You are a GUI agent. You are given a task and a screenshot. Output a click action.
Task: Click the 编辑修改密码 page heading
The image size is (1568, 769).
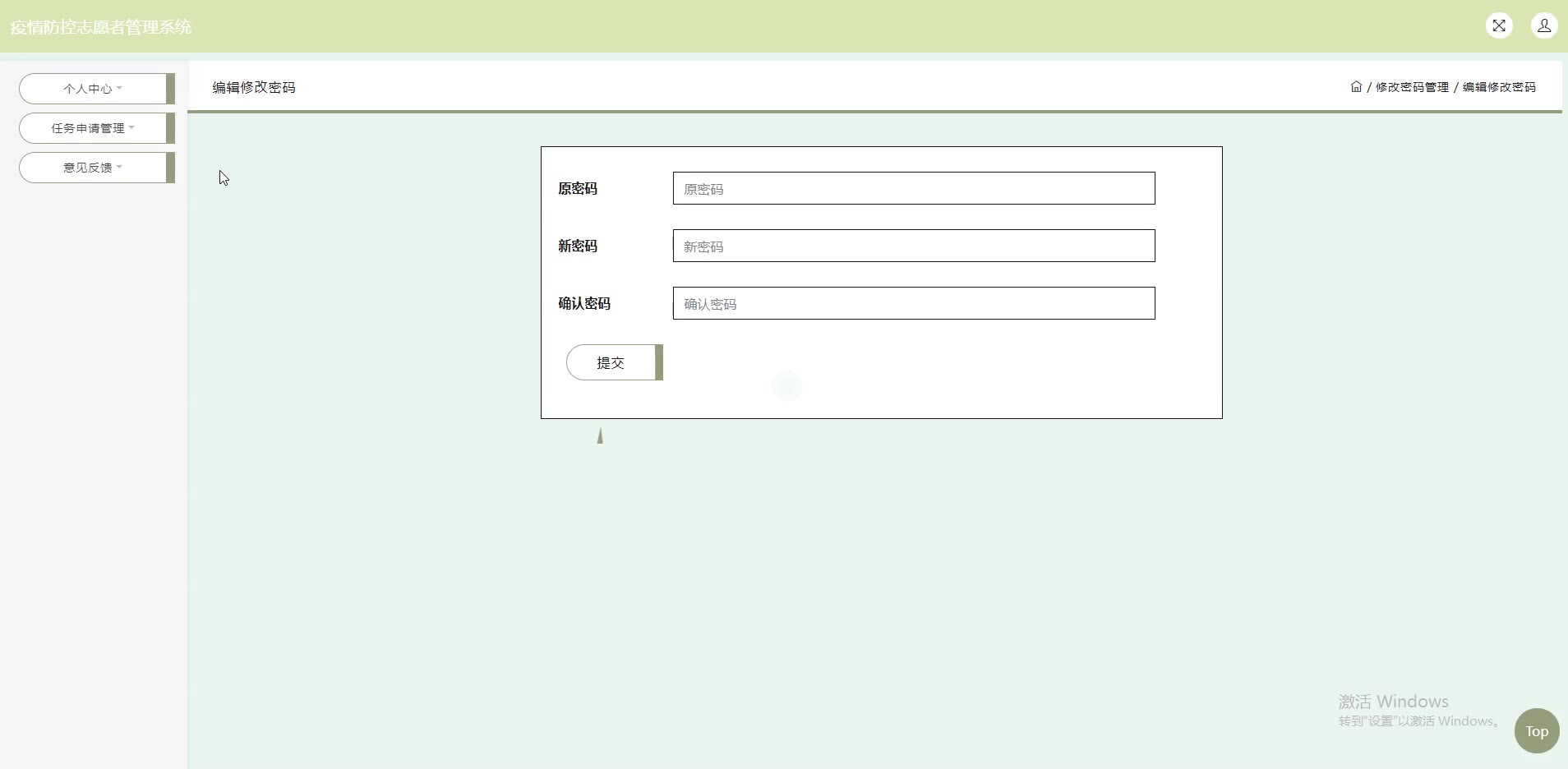[x=254, y=87]
